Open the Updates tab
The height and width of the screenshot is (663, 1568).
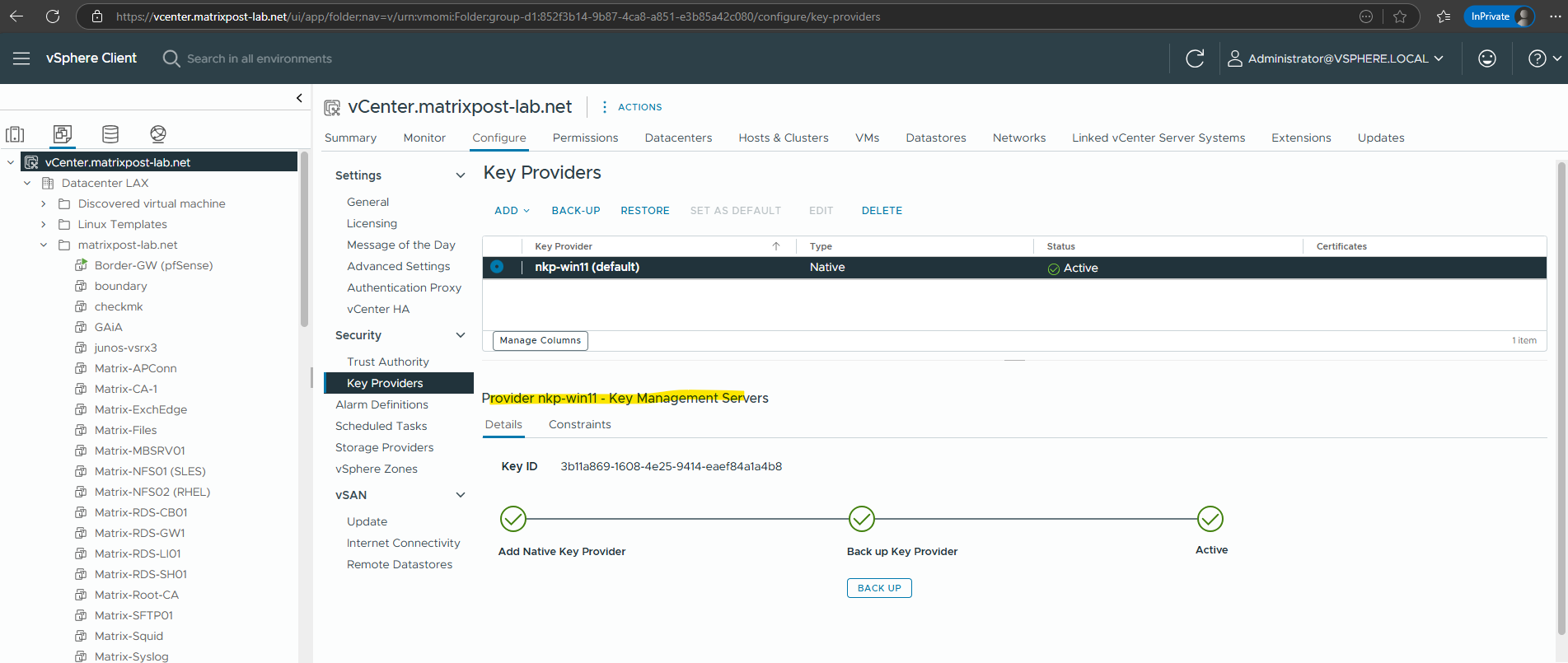pos(1381,138)
